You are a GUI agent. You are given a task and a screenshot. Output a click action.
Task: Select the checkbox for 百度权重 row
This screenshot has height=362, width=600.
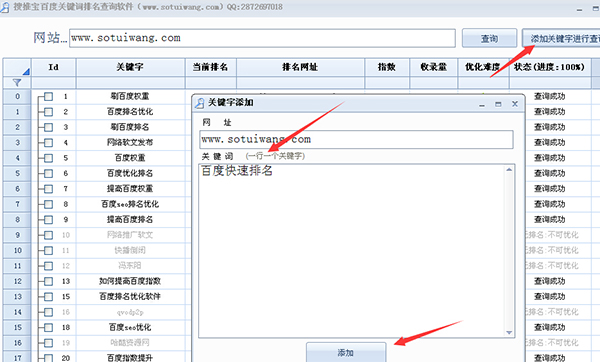(x=49, y=158)
